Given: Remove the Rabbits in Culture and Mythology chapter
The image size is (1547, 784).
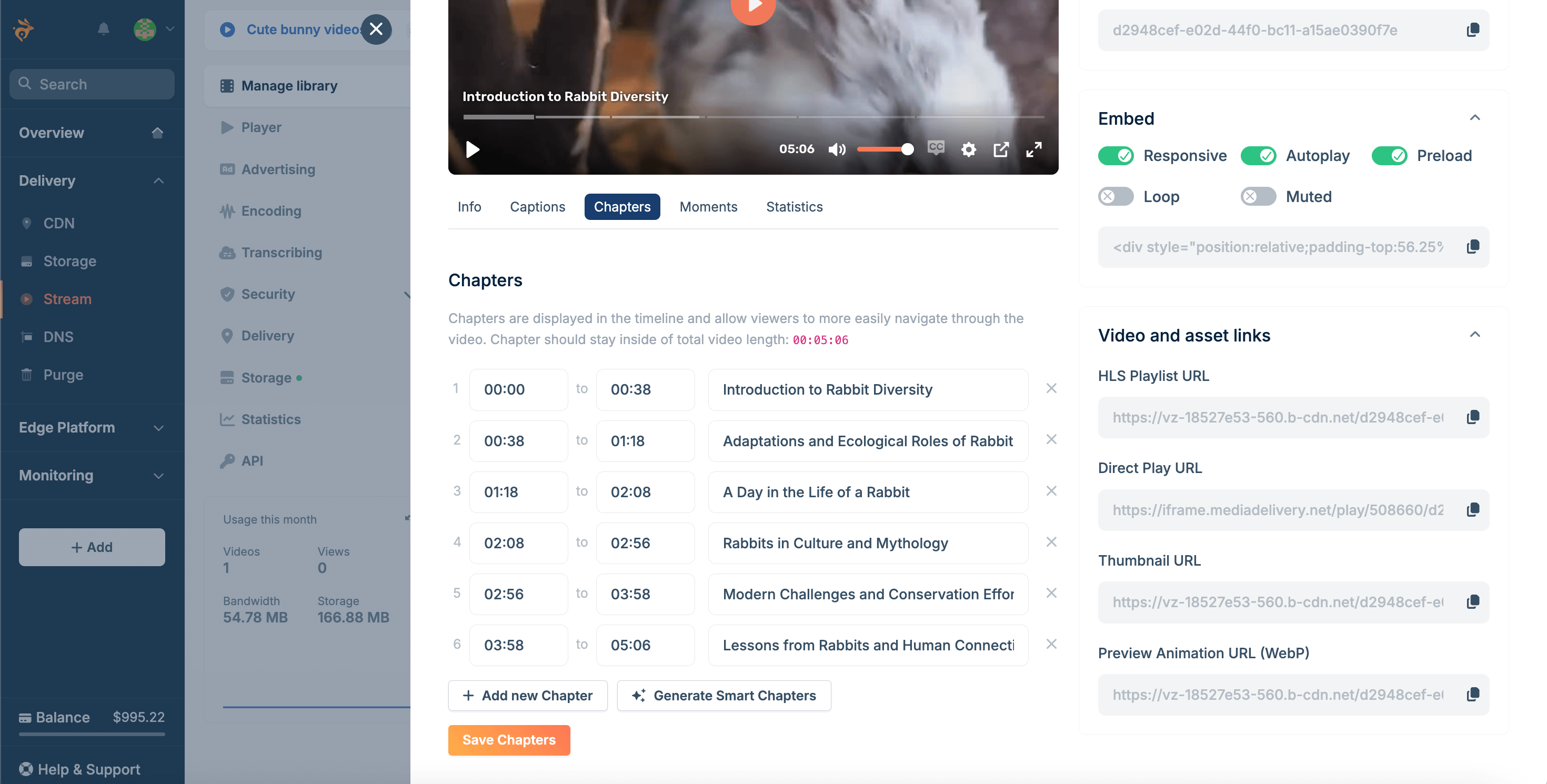Looking at the screenshot, I should coord(1051,542).
